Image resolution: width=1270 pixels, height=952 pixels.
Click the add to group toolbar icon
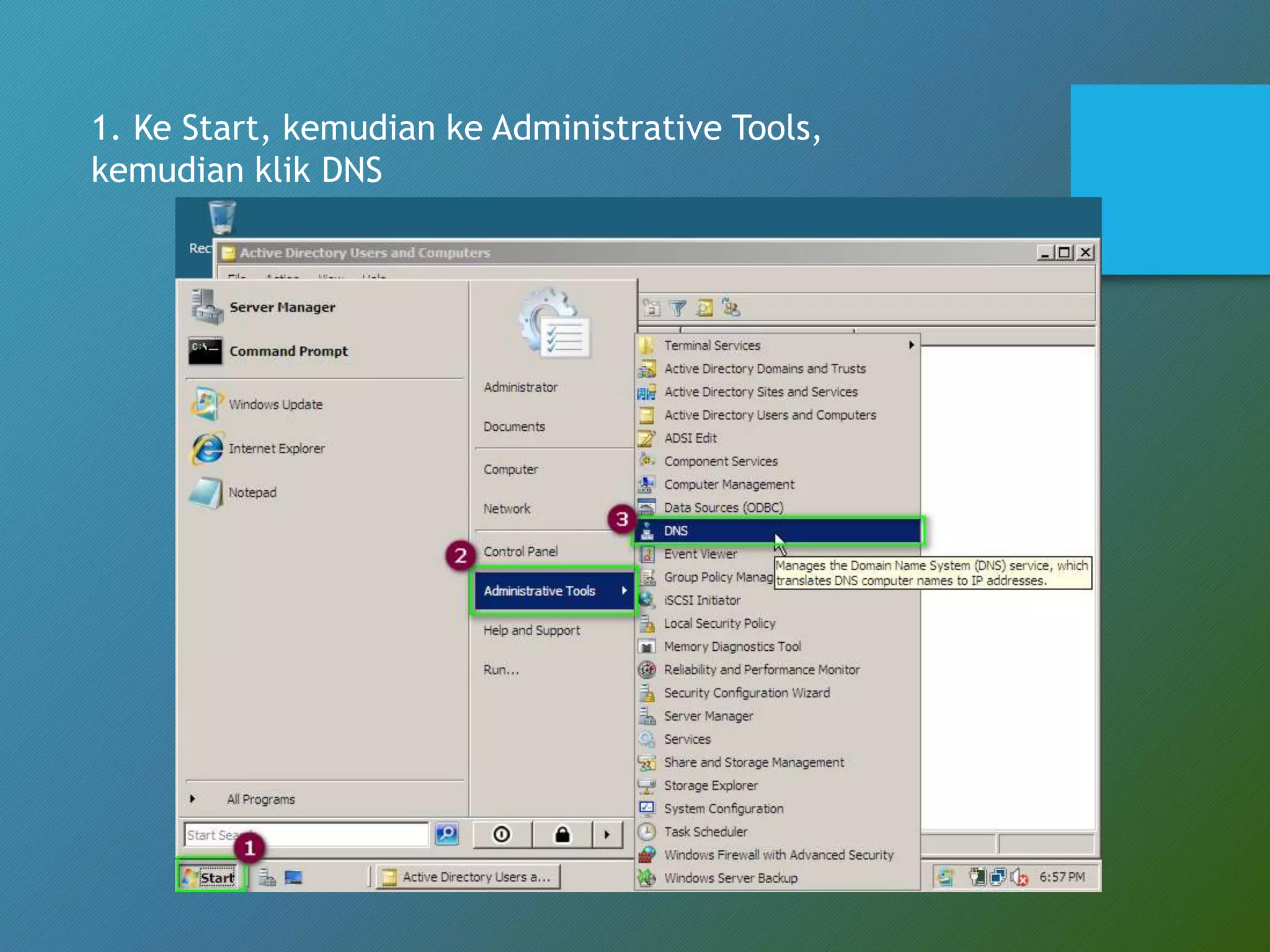coord(731,307)
